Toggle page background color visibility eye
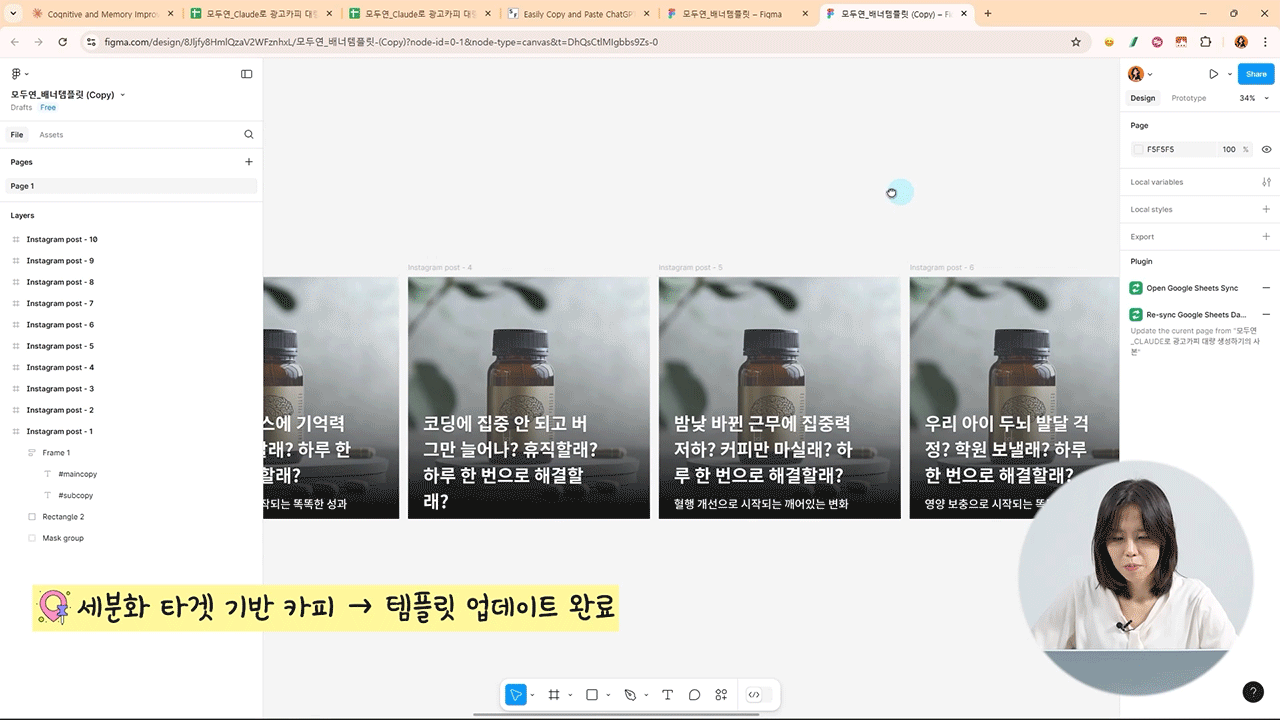Viewport: 1280px width, 720px height. [x=1266, y=149]
